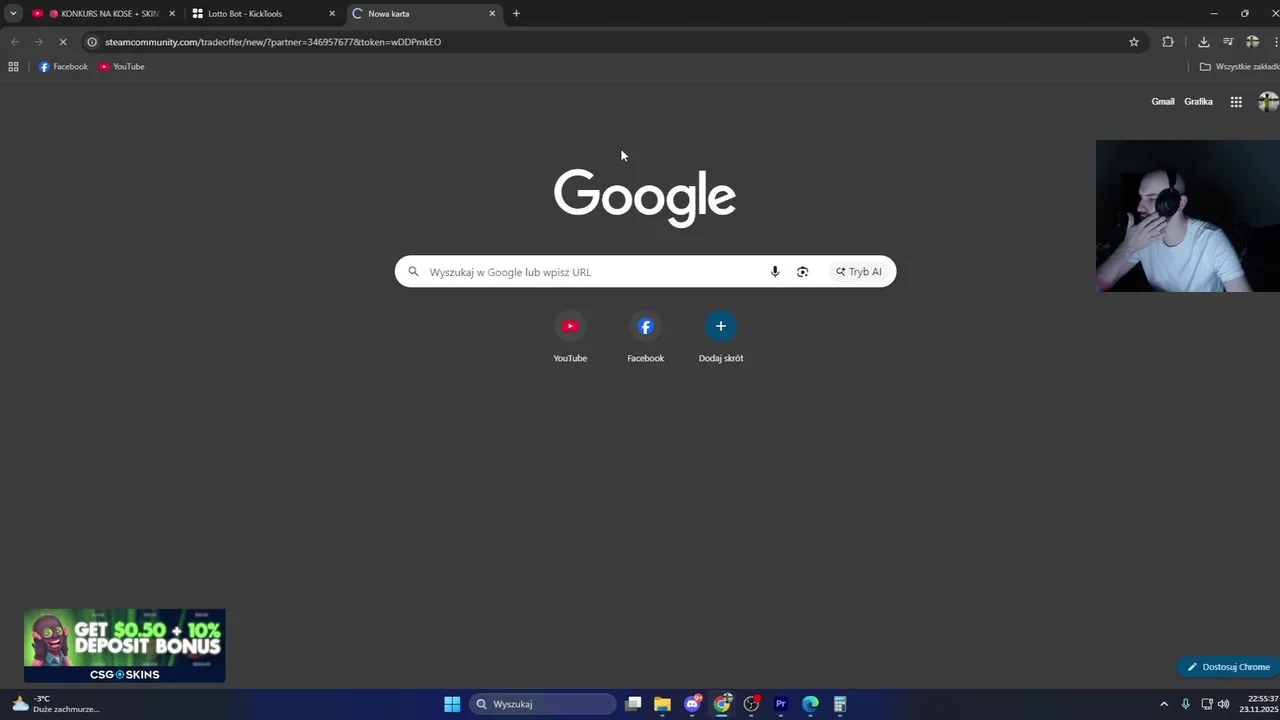Open Premiere Pro from the taskbar
The image size is (1280, 720).
coord(781,704)
